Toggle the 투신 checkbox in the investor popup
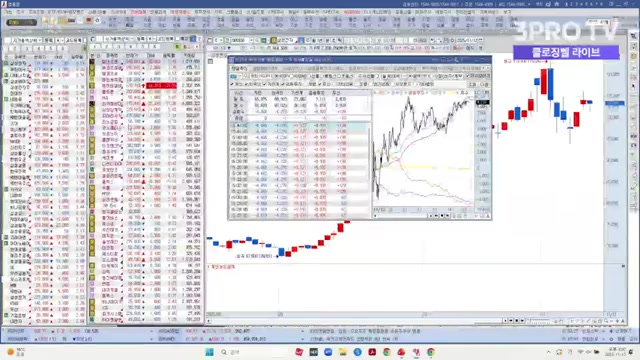Viewport: 640px width, 360px height. [x=320, y=84]
